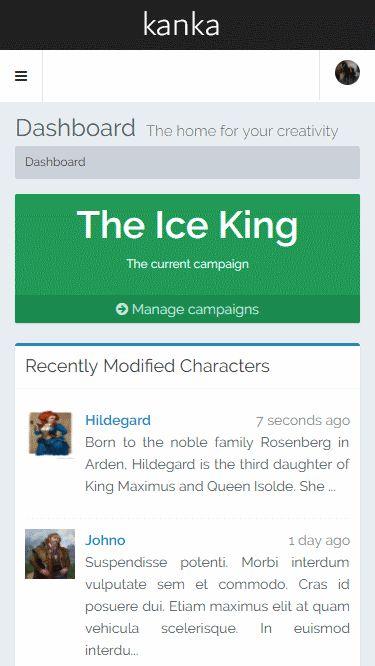
Task: Select the Dashboard breadcrumb item
Action: 55,162
